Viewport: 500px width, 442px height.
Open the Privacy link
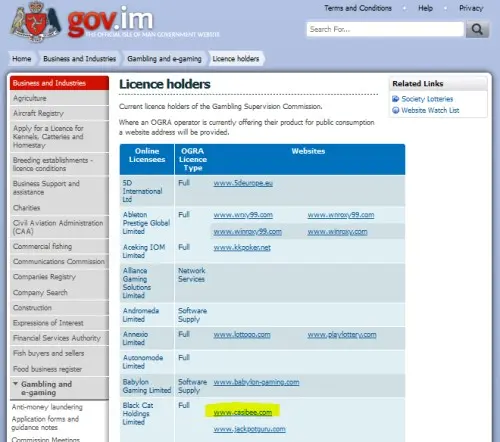tap(471, 8)
